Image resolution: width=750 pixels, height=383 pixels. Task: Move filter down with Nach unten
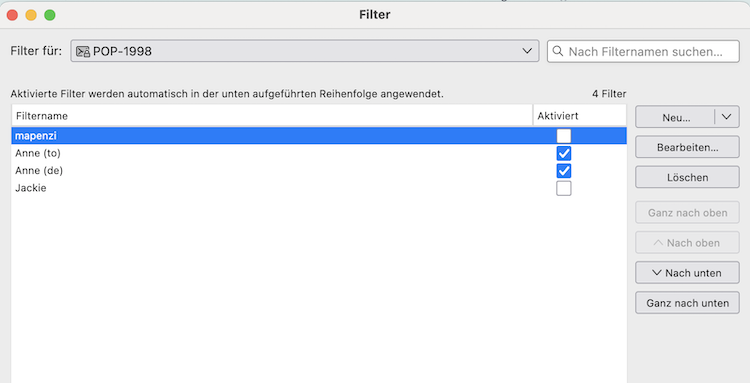[x=687, y=273]
